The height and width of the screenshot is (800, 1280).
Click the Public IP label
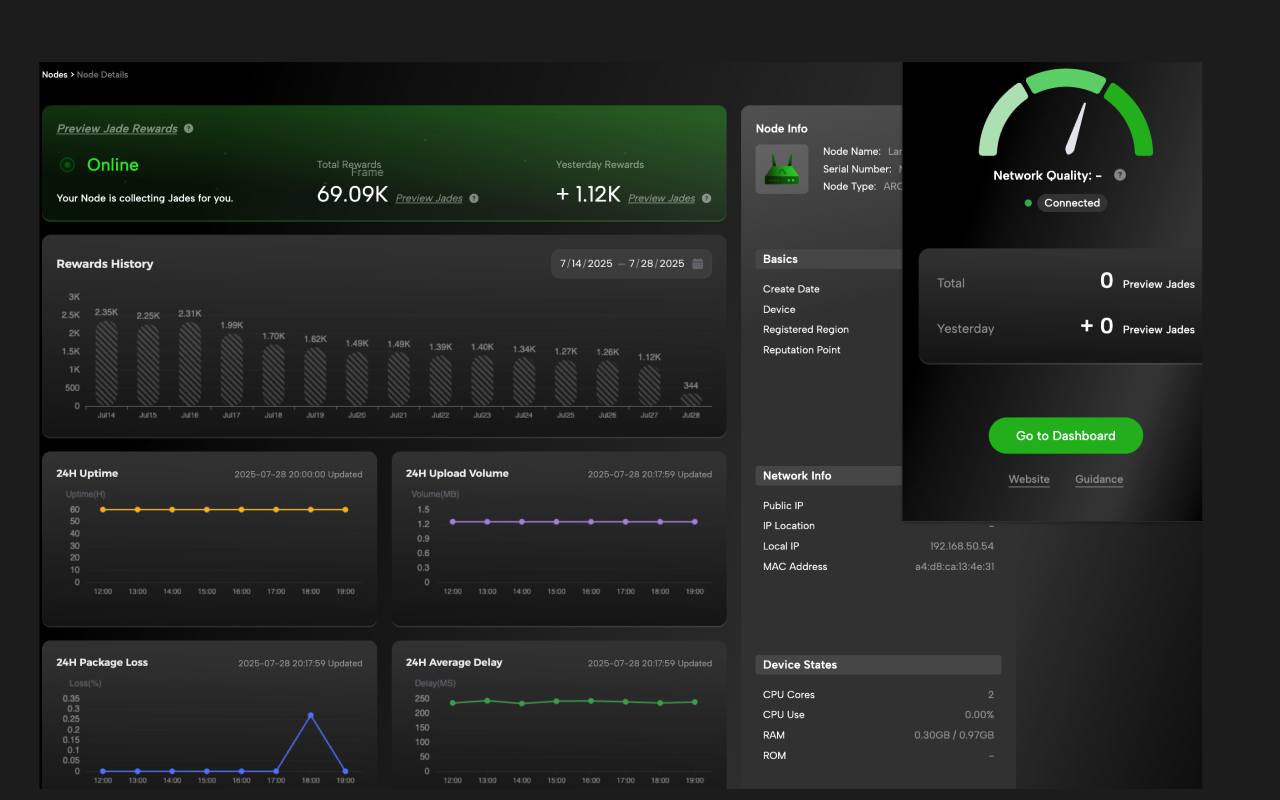point(783,506)
